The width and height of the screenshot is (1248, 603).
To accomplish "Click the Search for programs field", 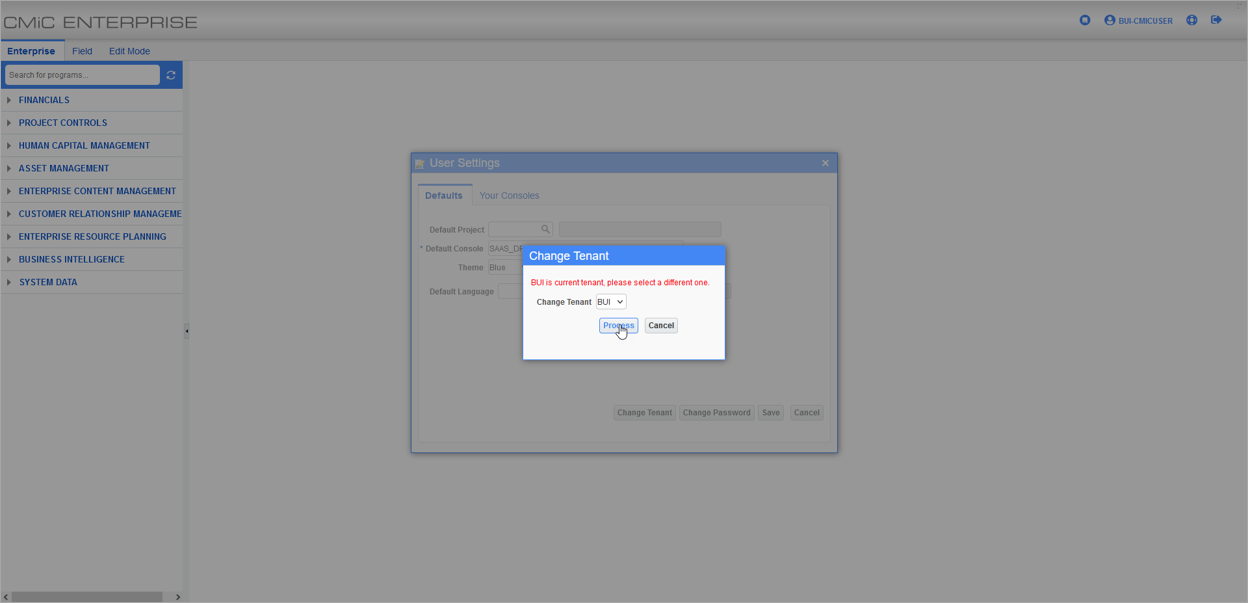I will tap(82, 75).
